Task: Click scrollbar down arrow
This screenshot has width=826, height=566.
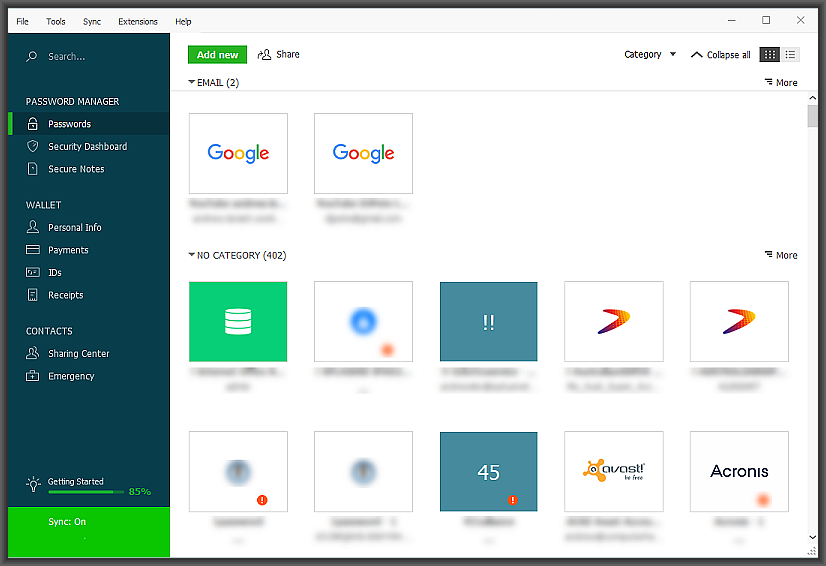Action: click(812, 537)
